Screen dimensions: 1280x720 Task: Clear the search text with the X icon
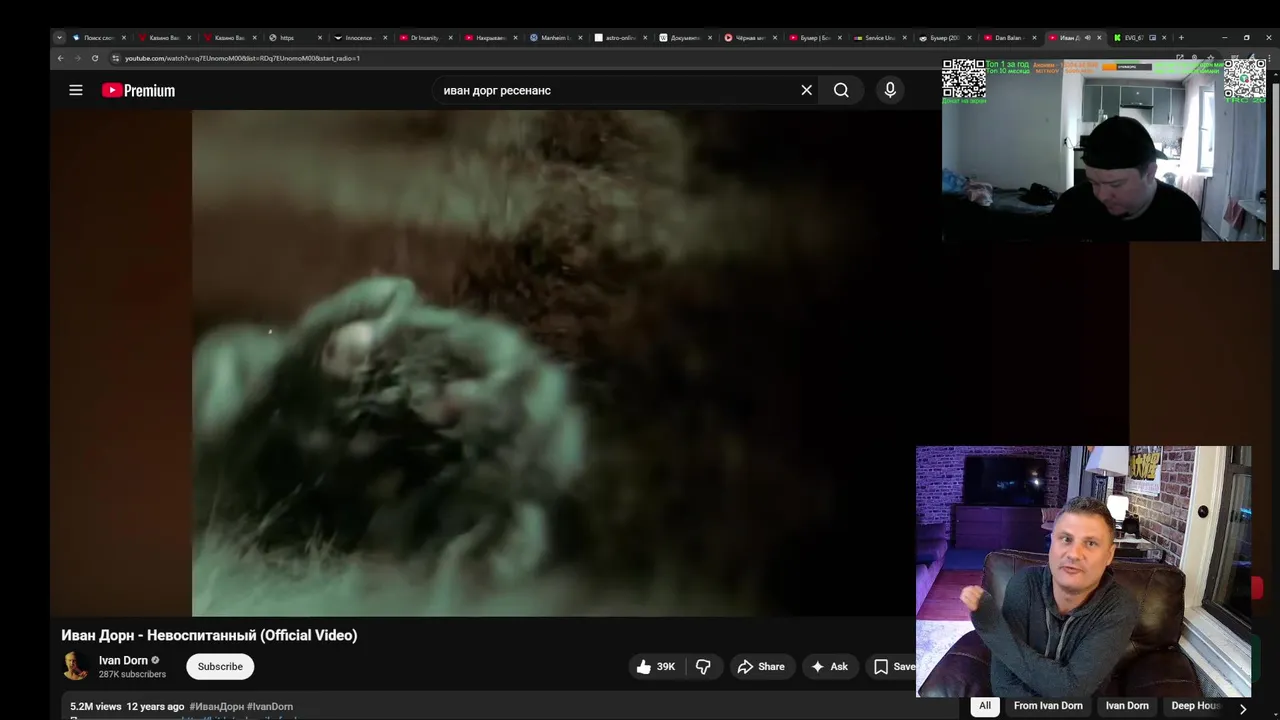pyautogui.click(x=807, y=90)
